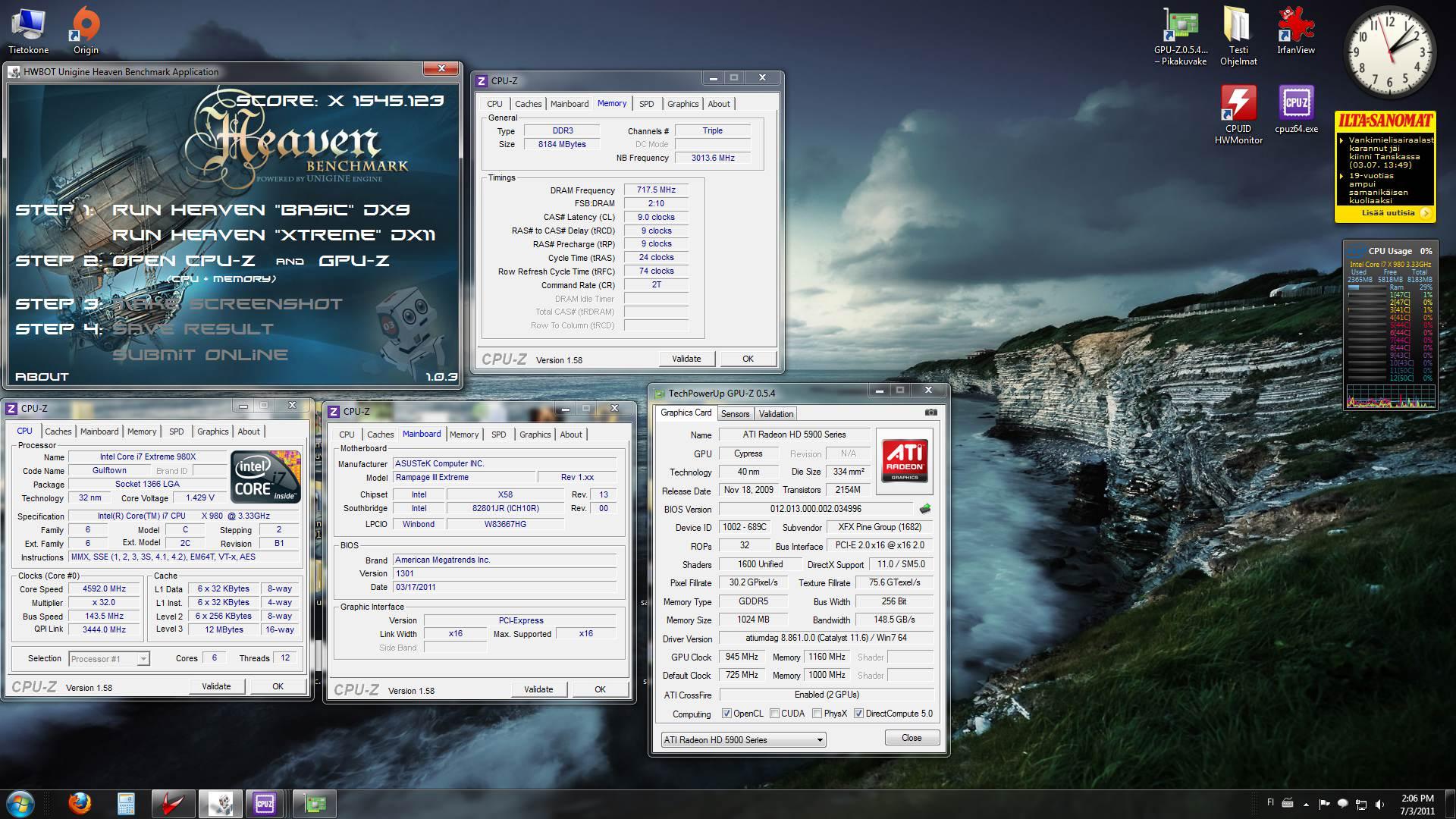Viewport: 1456px width, 819px height.
Task: Select the GPU-Z taskbar button
Action: point(315,803)
